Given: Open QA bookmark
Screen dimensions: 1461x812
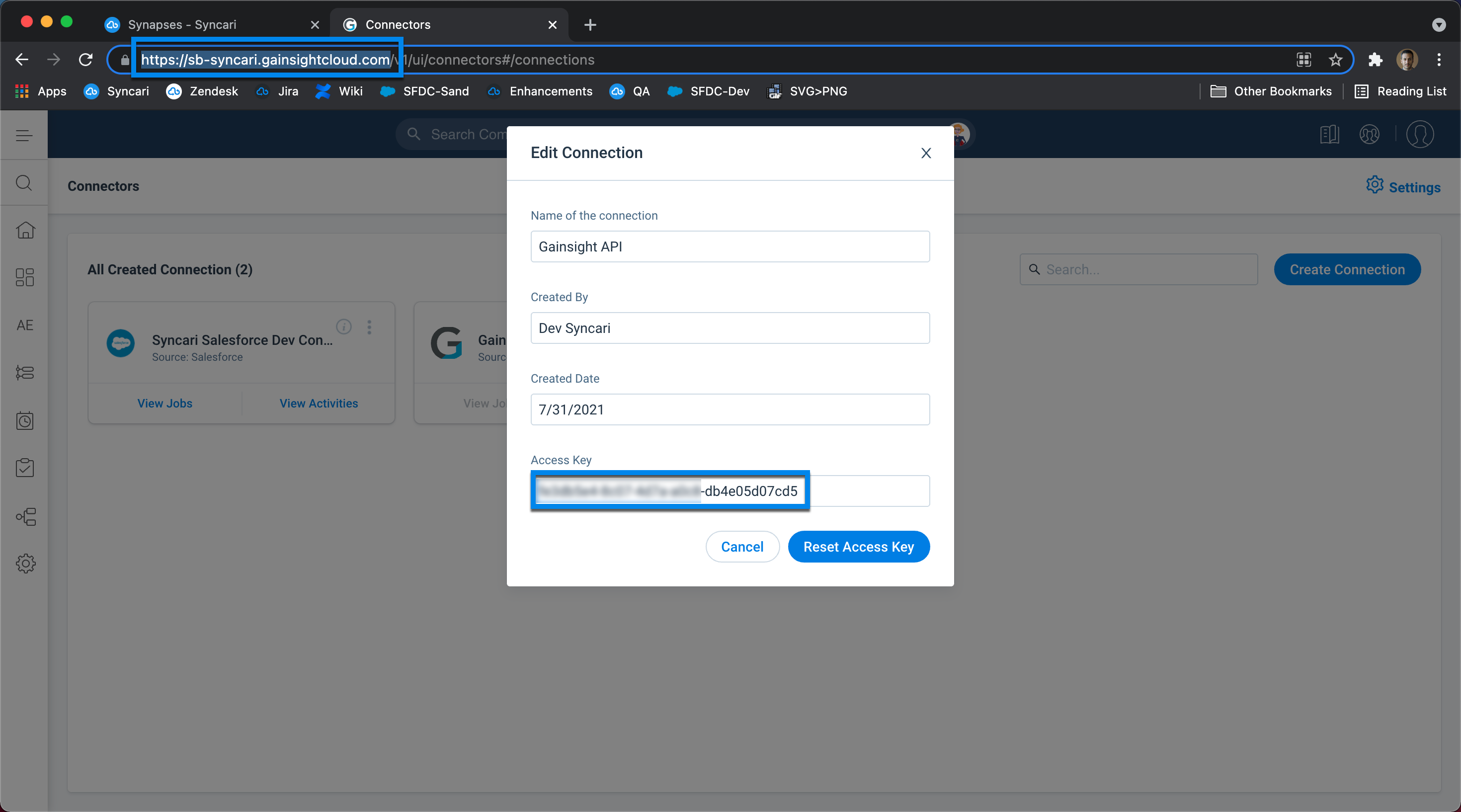Looking at the screenshot, I should point(630,91).
